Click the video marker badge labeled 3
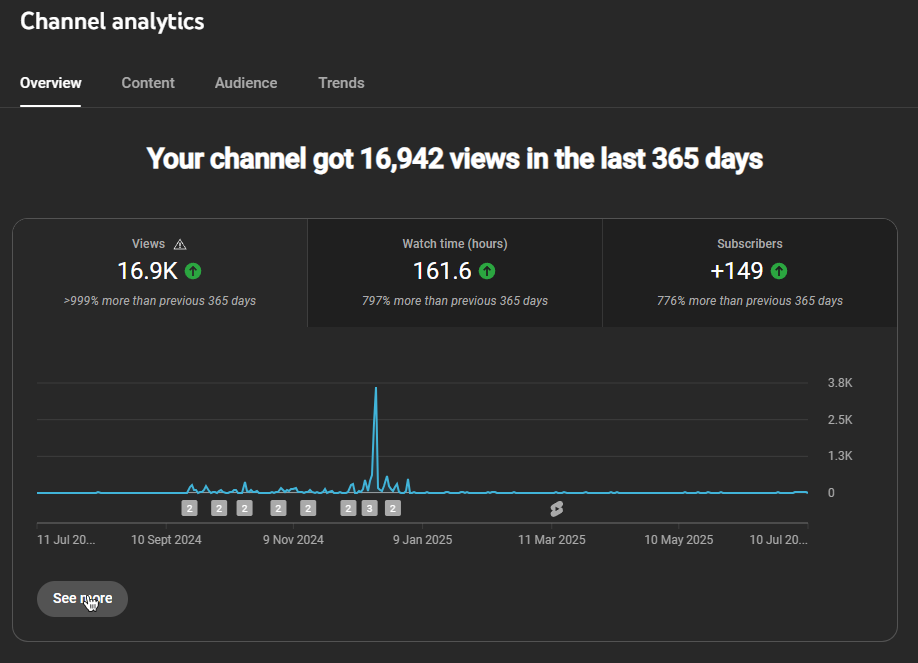 pos(369,509)
